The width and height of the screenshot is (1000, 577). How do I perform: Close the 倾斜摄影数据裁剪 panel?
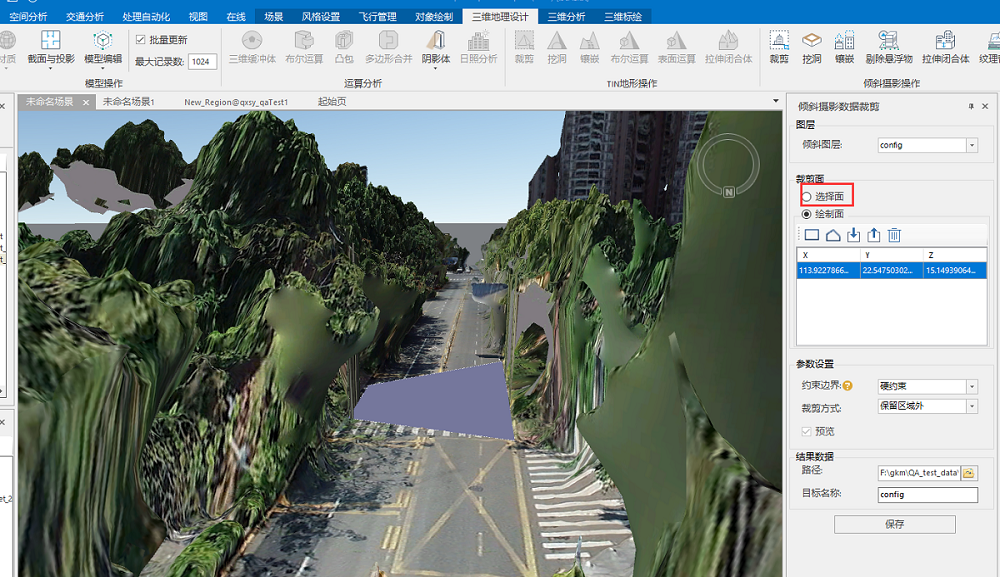pyautogui.click(x=985, y=106)
